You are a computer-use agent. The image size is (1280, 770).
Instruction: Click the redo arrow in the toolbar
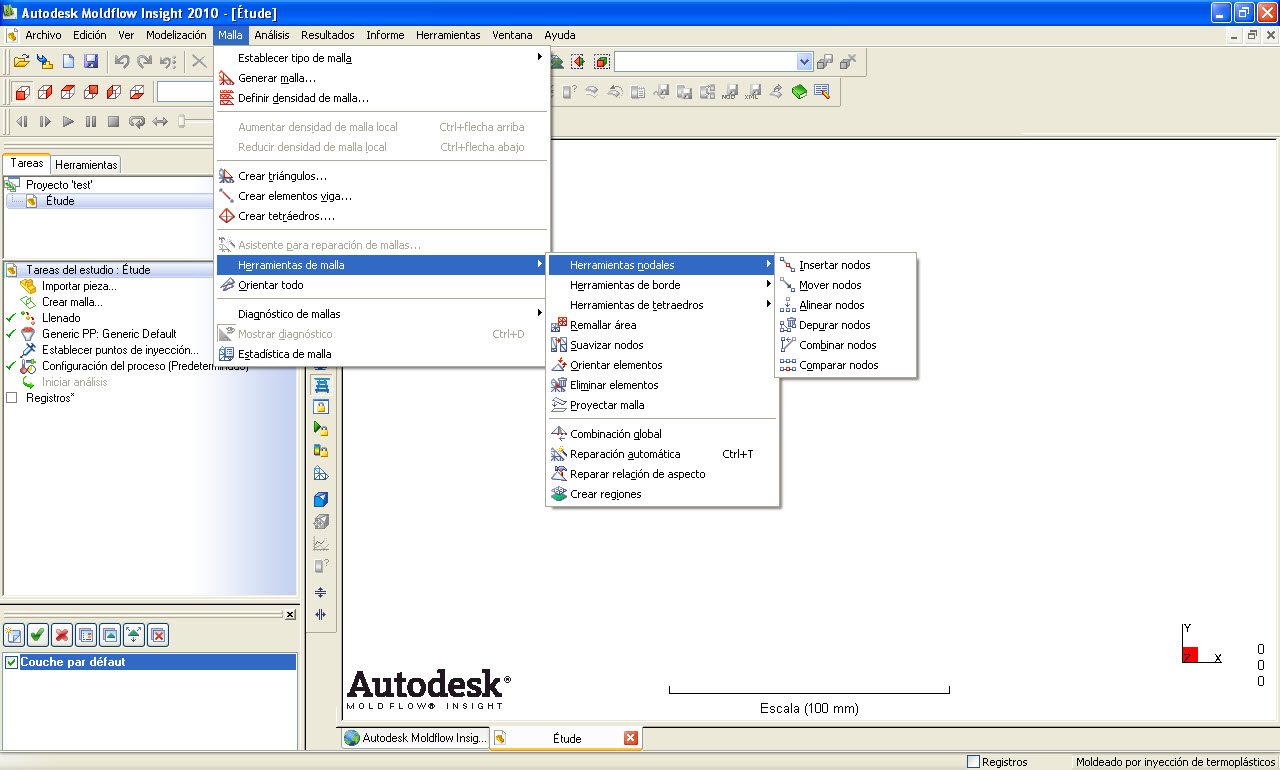coord(145,62)
